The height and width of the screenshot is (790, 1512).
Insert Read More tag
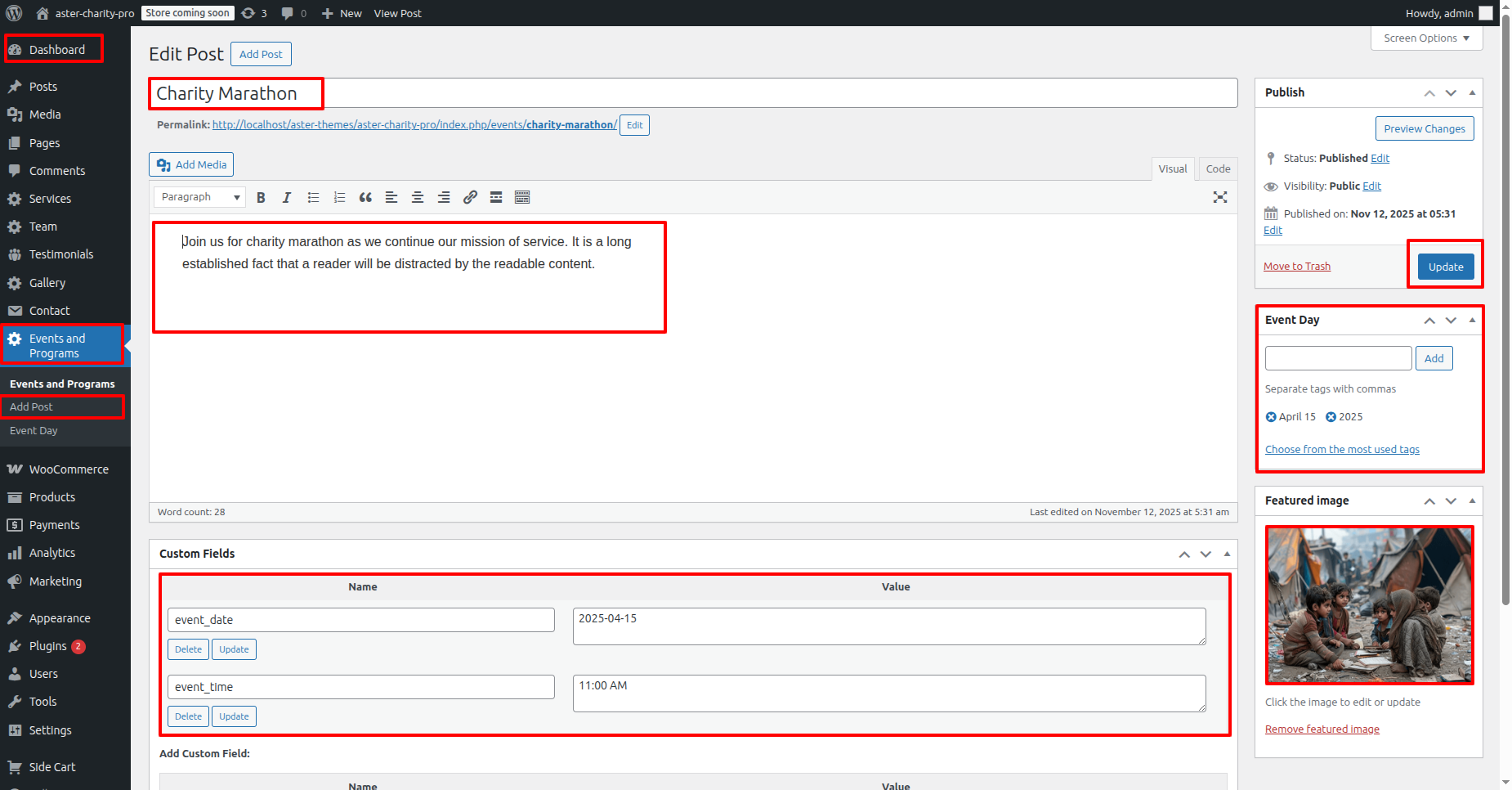pyautogui.click(x=496, y=197)
